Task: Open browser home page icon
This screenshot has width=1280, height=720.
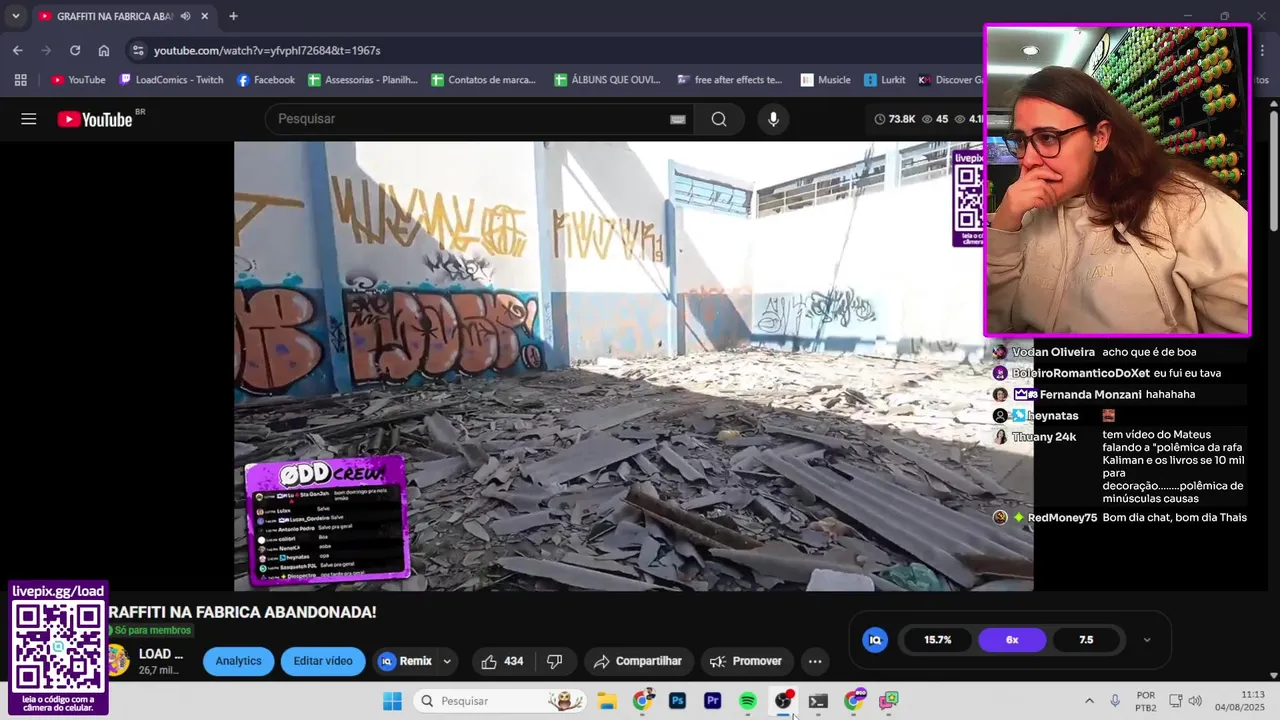Action: pyautogui.click(x=104, y=50)
